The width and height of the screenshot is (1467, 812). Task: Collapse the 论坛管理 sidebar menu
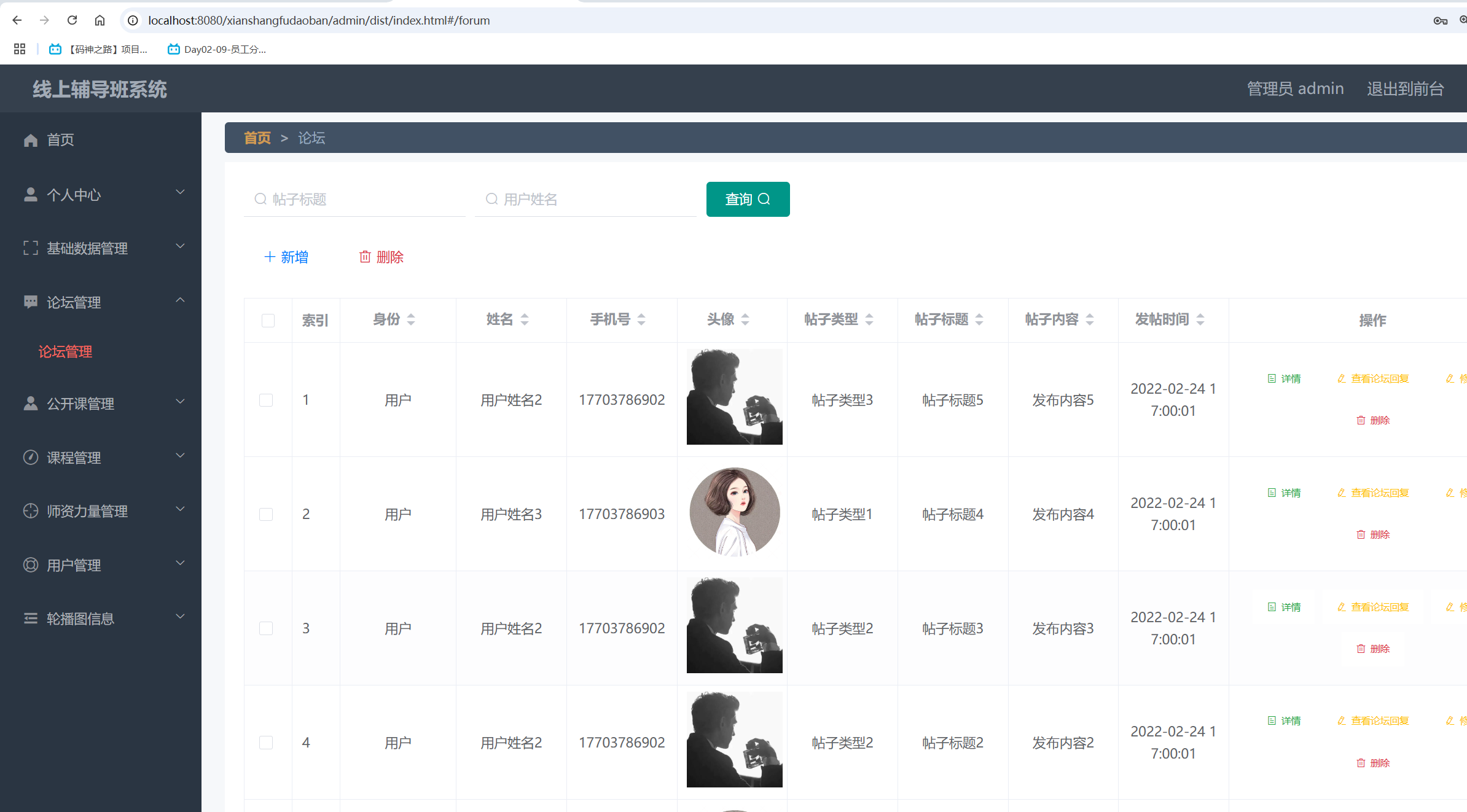click(x=101, y=302)
